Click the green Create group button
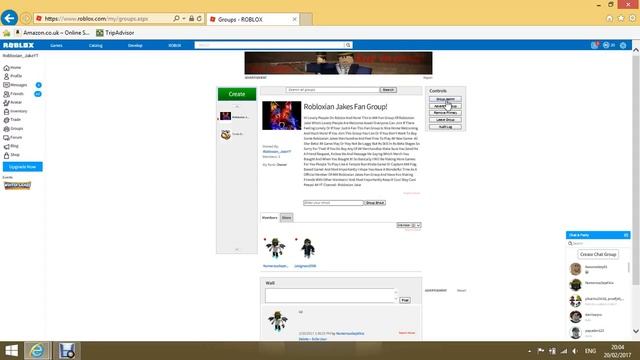640x360 pixels. click(237, 94)
